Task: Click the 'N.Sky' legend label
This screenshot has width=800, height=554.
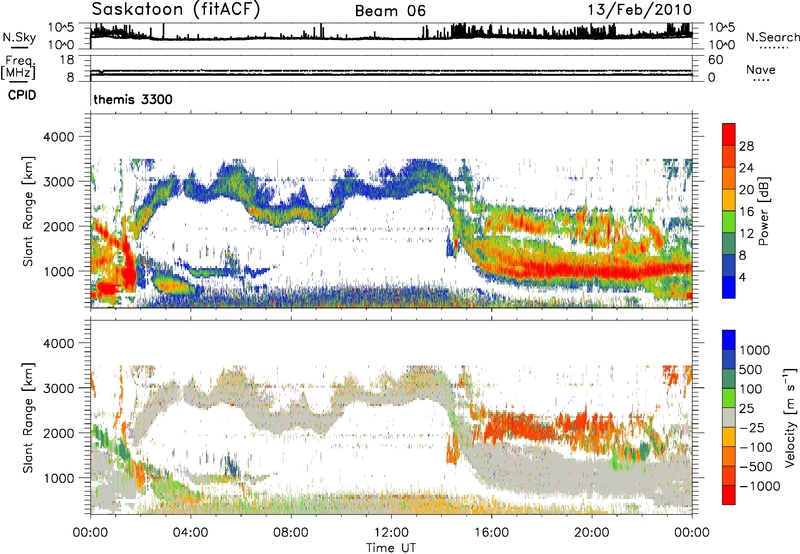Action: [19, 37]
